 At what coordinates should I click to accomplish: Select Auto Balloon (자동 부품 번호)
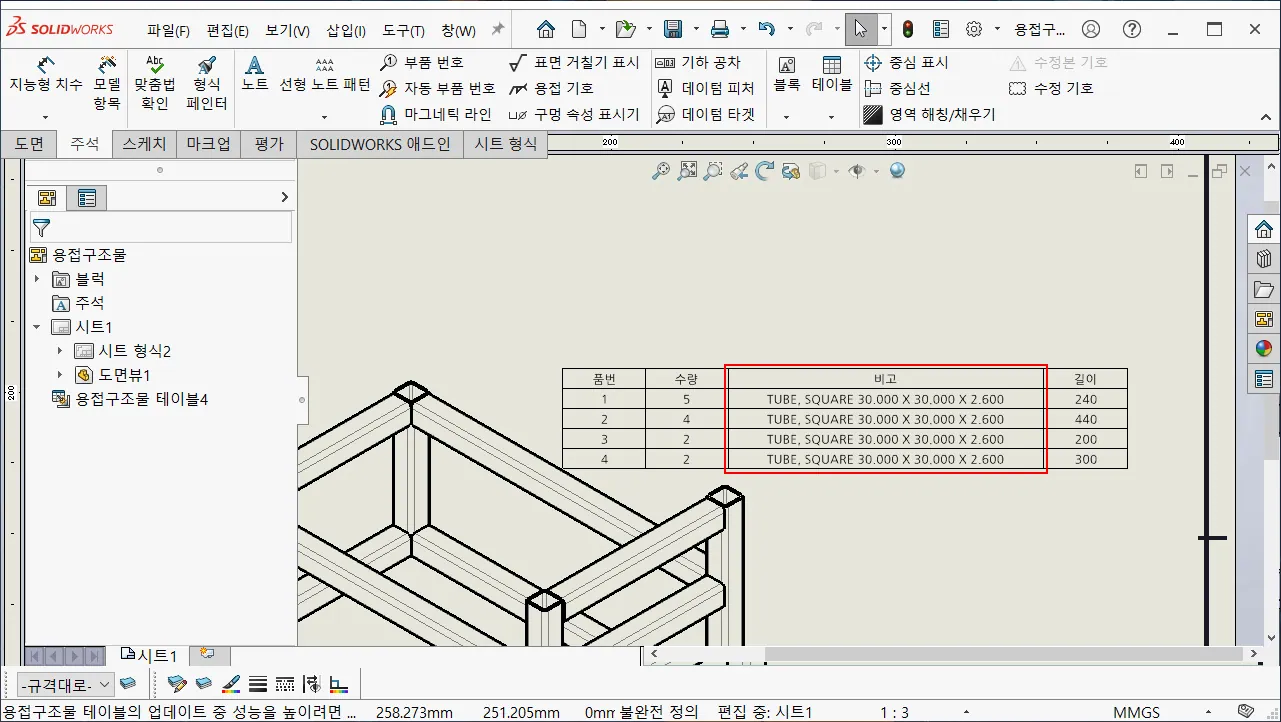pos(438,88)
